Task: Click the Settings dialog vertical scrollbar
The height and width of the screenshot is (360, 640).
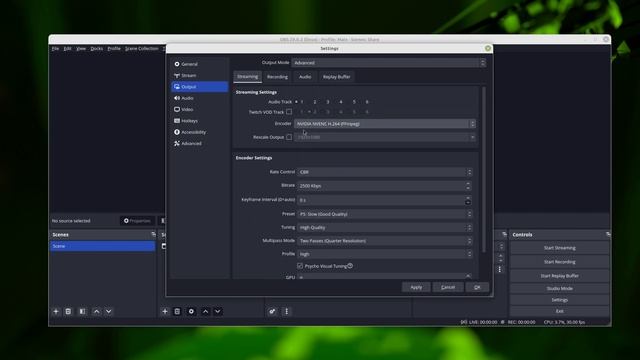Action: [x=484, y=169]
